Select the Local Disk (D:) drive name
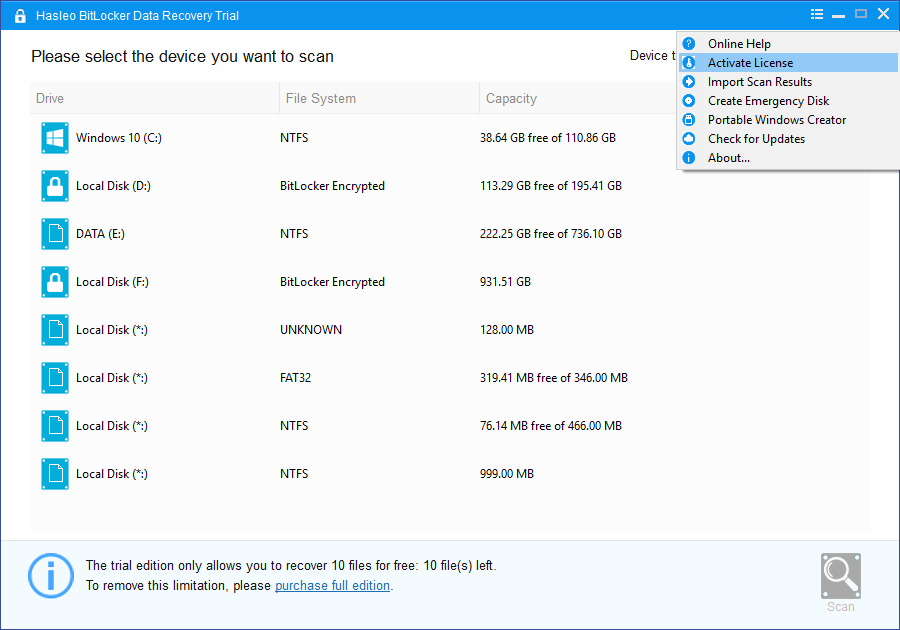The width and height of the screenshot is (900, 630). [x=113, y=186]
